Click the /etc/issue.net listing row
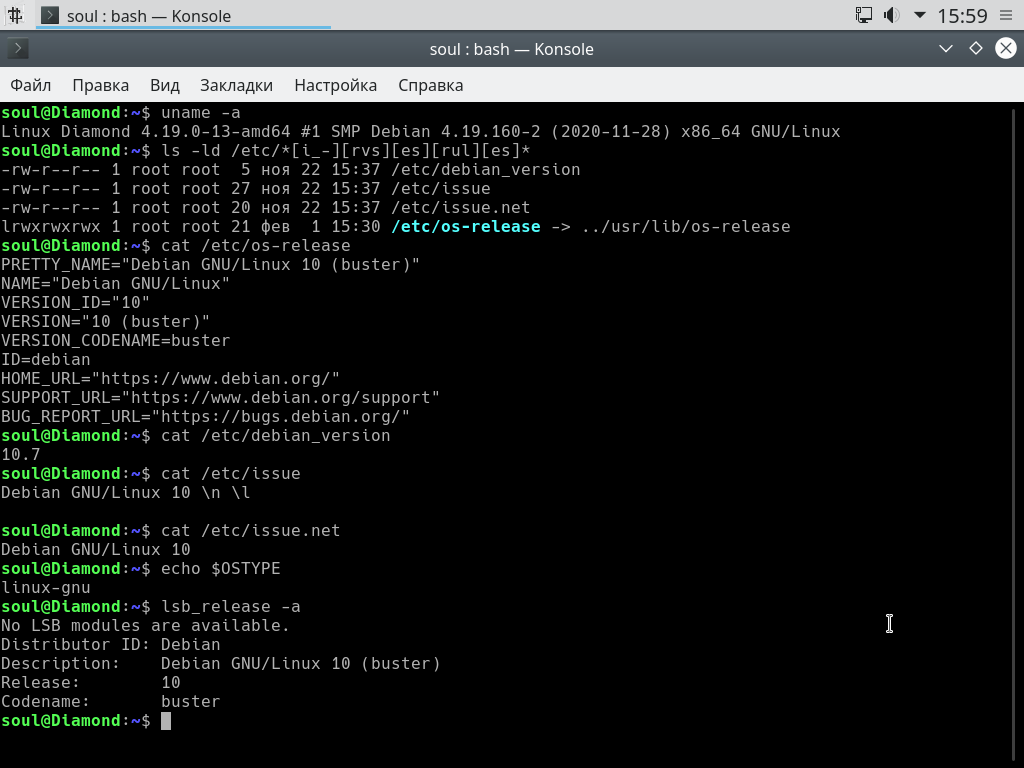This screenshot has height=768, width=1024. [x=265, y=208]
